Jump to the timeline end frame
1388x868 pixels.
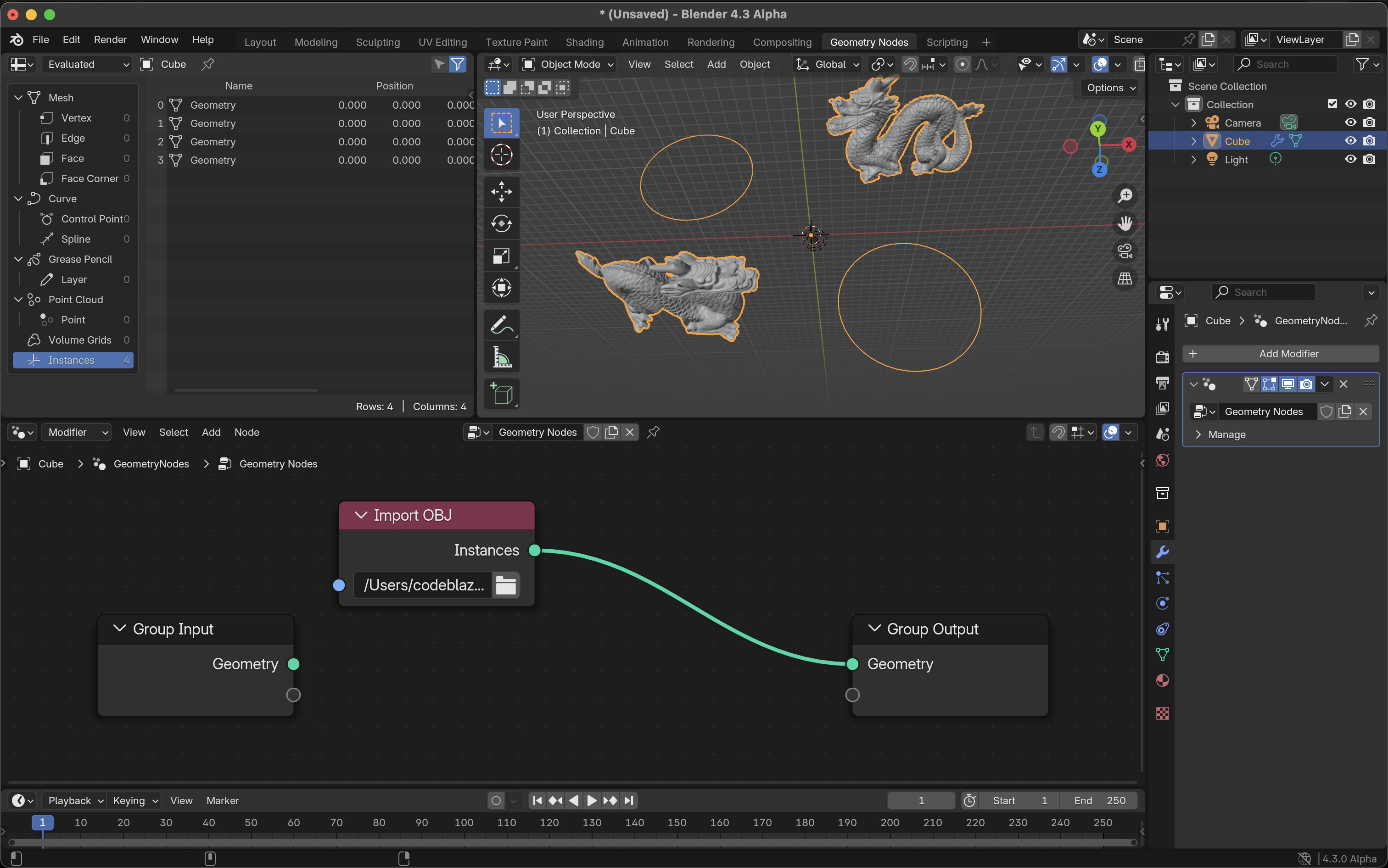[x=629, y=800]
